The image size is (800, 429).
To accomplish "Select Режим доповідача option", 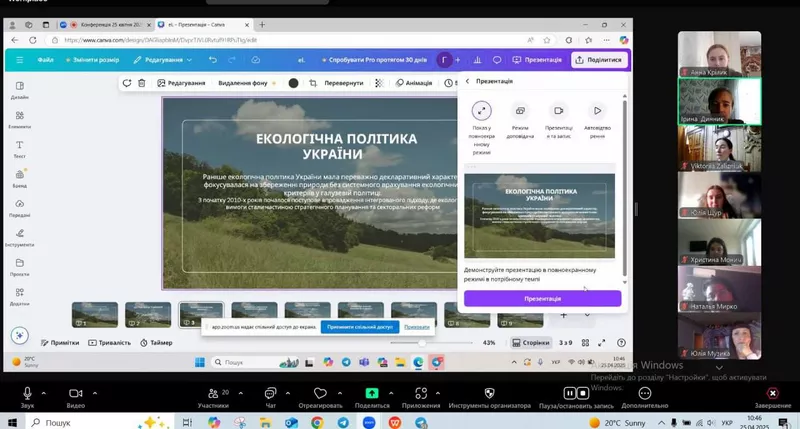I will (x=520, y=120).
